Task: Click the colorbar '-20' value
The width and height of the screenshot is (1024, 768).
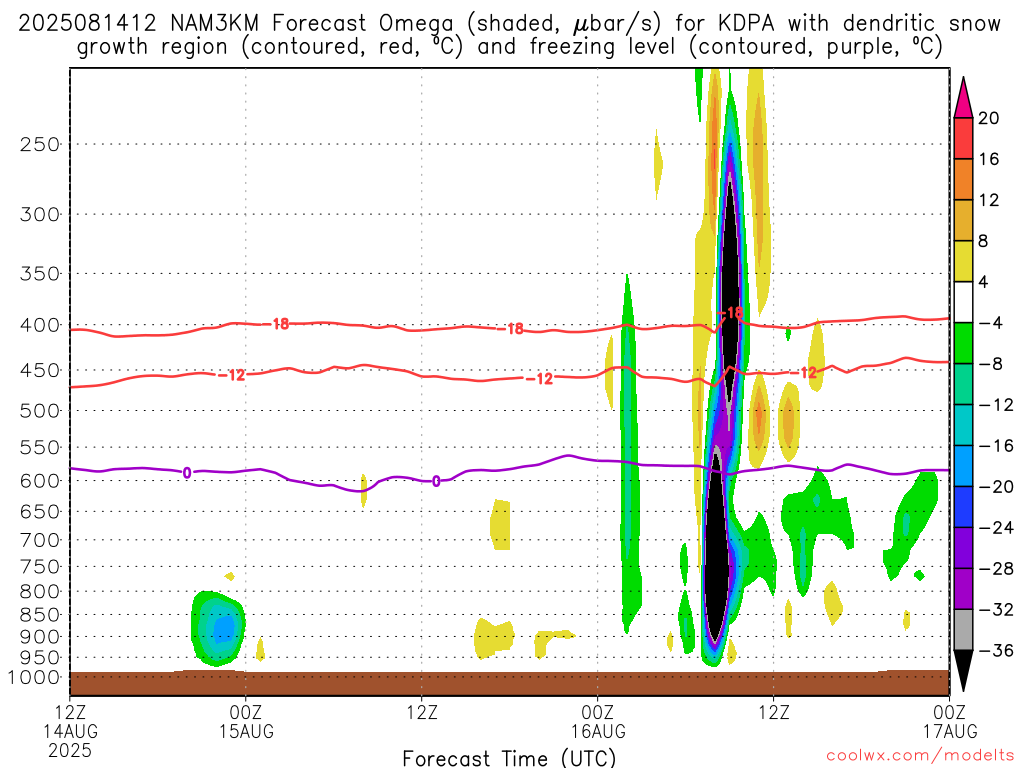Action: [996, 487]
